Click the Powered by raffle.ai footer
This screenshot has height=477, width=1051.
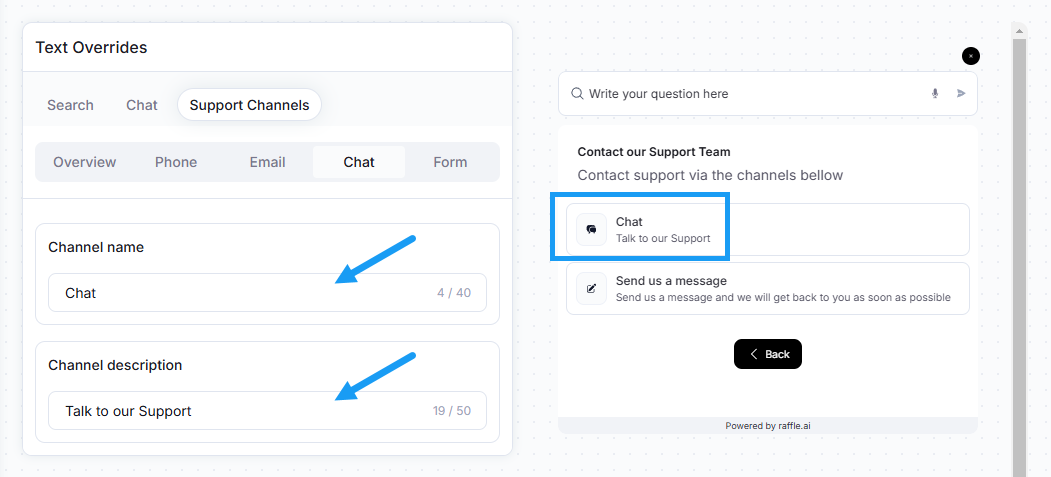click(x=767, y=425)
